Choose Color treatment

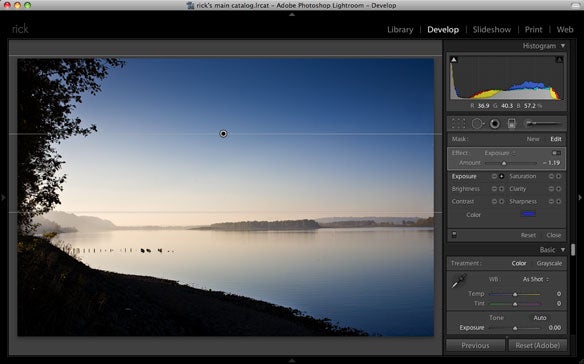519,263
